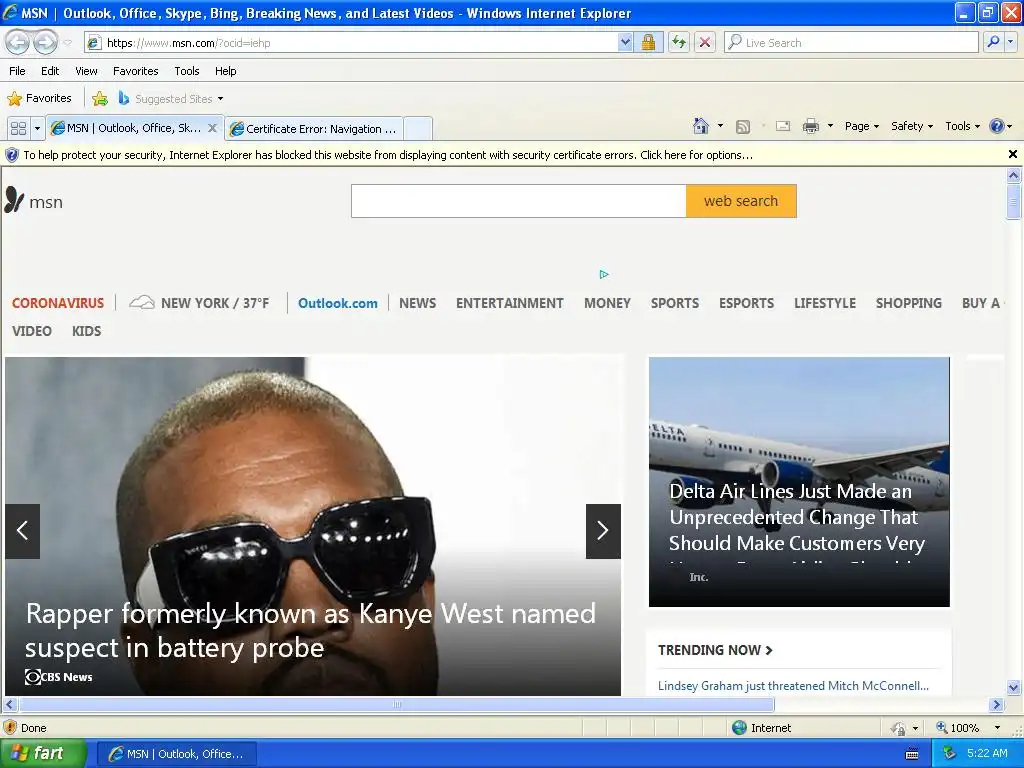Viewport: 1024px width, 768px height.
Task: Open the Home button dropdown arrow
Action: tap(720, 126)
